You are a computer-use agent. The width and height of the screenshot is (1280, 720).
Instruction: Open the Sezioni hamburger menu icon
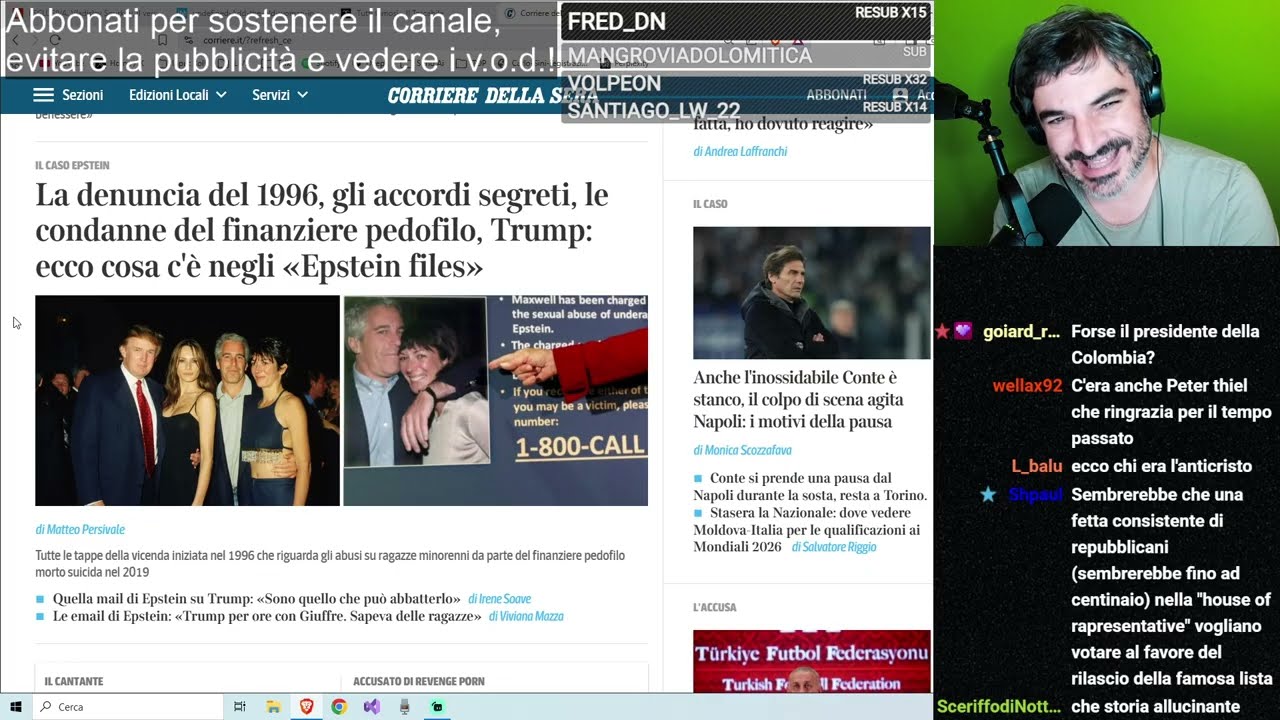click(x=43, y=95)
